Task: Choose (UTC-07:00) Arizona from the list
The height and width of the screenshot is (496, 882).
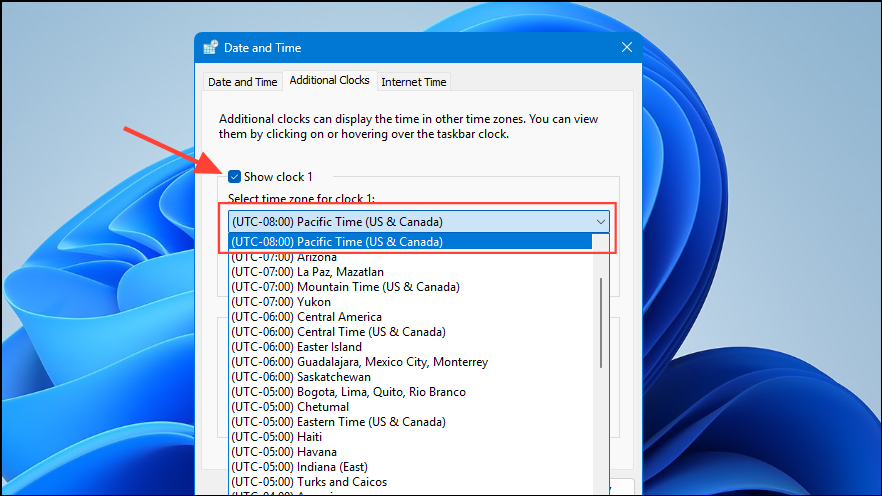Action: point(411,257)
